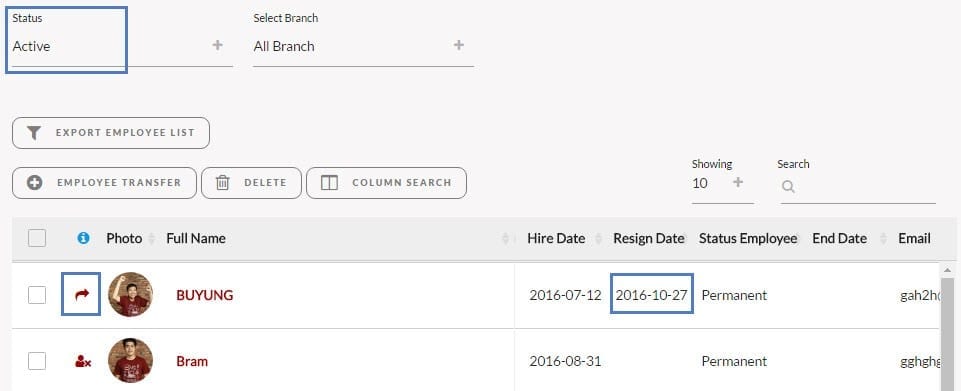The width and height of the screenshot is (961, 391).
Task: Expand the Select Branch dropdown plus sign
Action: pos(458,45)
